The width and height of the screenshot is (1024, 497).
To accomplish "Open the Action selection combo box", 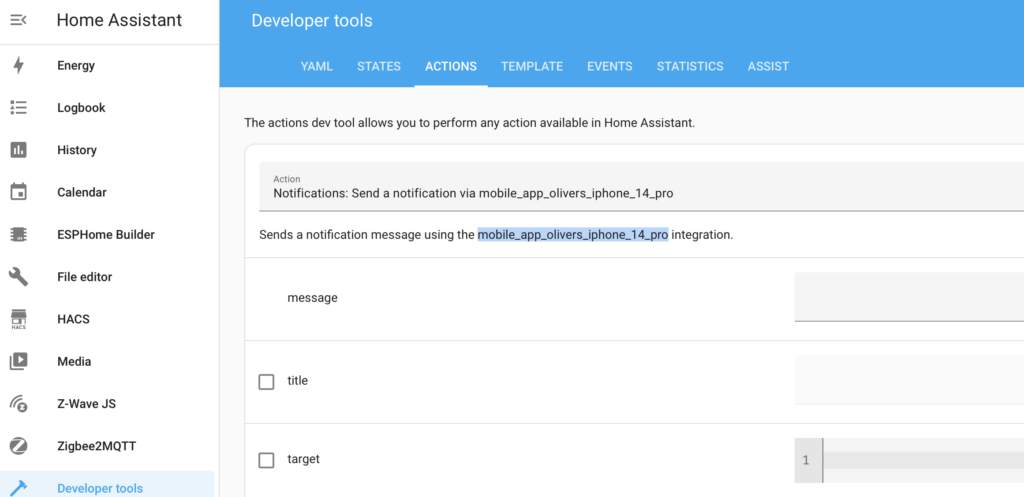I will click(641, 187).
